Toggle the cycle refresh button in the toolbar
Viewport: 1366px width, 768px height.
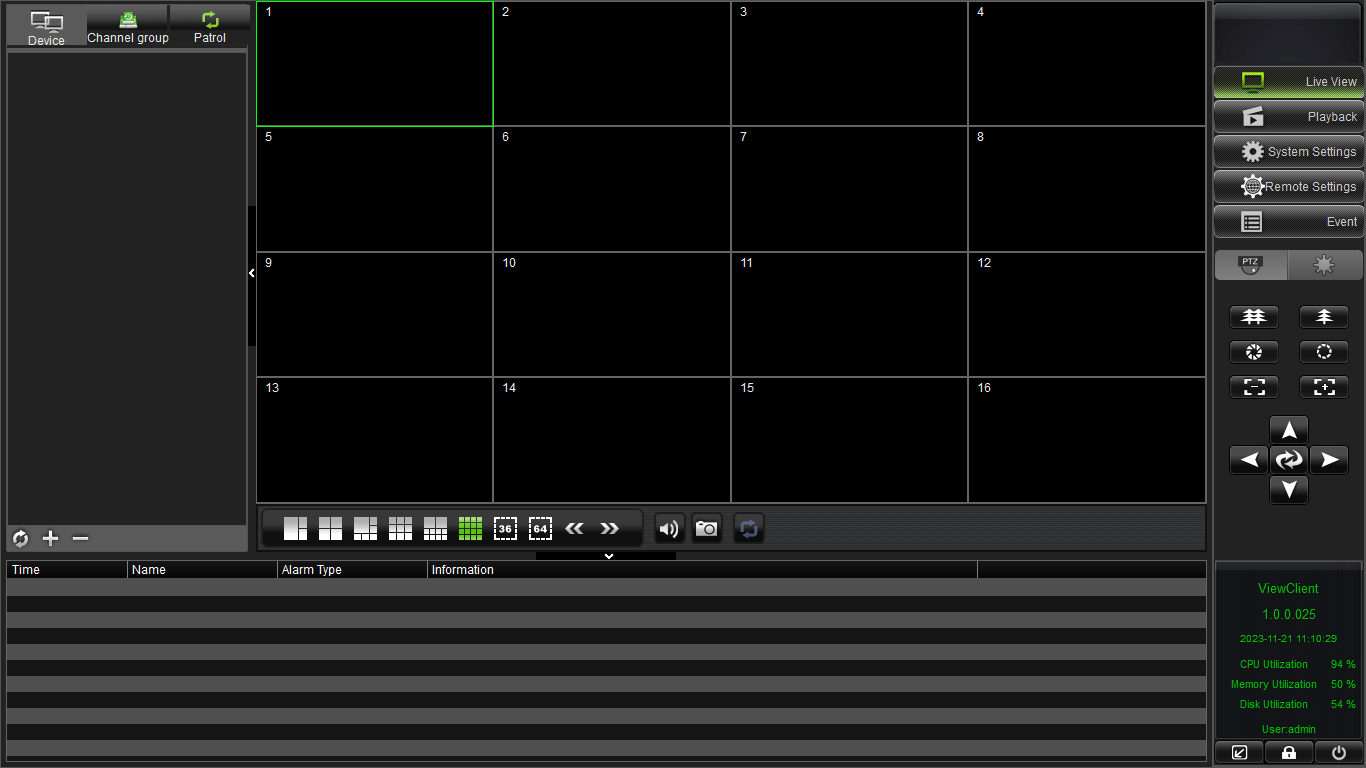point(749,529)
